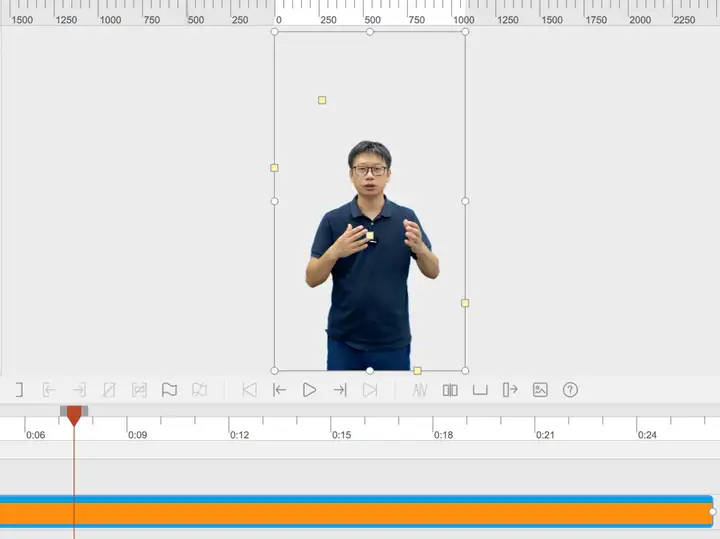This screenshot has width=720, height=539.
Task: Click the end-range bracket icon
Action: (19, 390)
